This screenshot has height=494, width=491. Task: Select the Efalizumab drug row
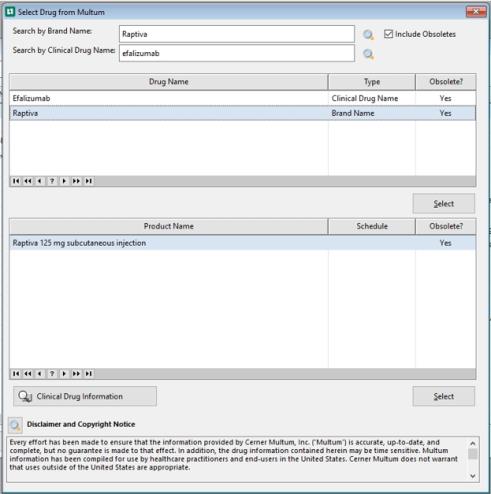click(243, 98)
